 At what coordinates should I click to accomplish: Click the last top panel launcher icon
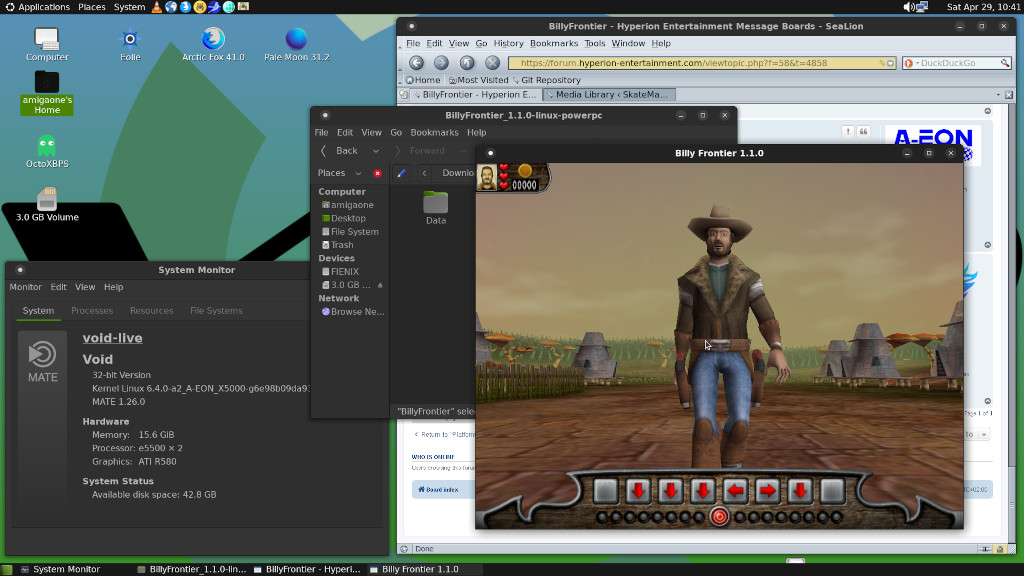(243, 7)
